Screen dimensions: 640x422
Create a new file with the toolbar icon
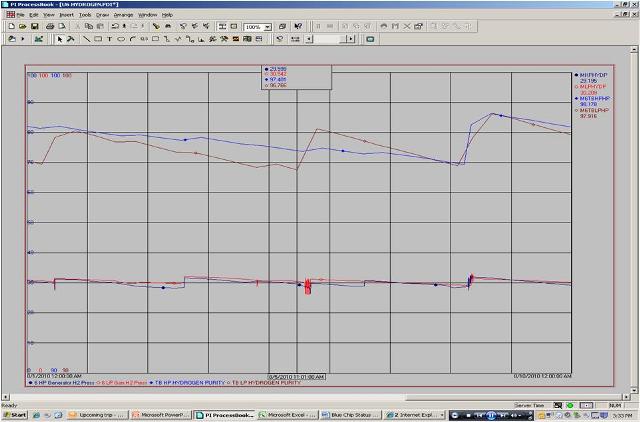click(x=11, y=27)
